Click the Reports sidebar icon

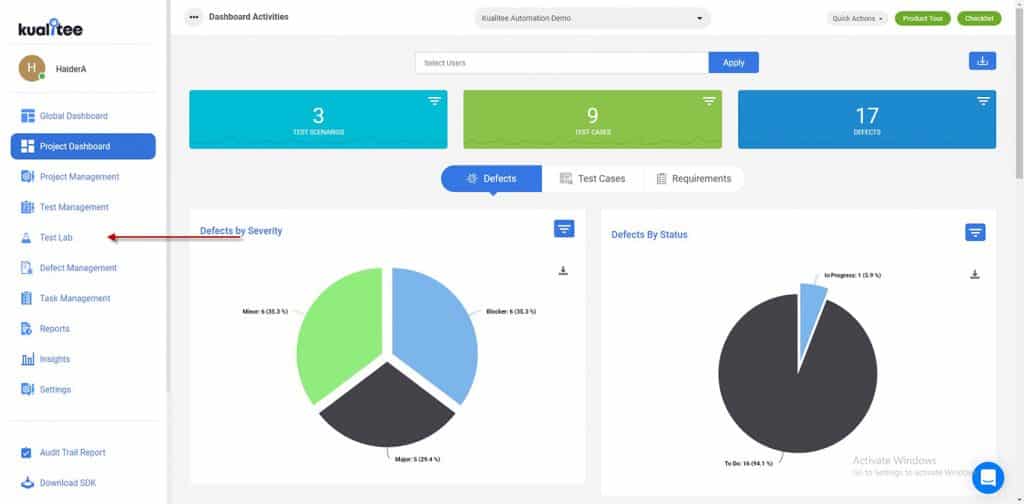27,328
